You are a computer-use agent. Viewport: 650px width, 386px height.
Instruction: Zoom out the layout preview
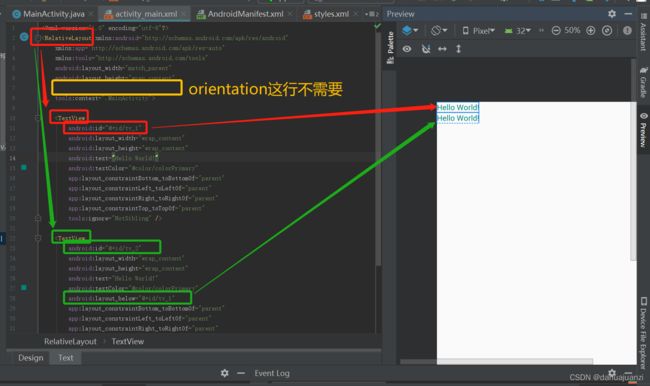(x=556, y=31)
